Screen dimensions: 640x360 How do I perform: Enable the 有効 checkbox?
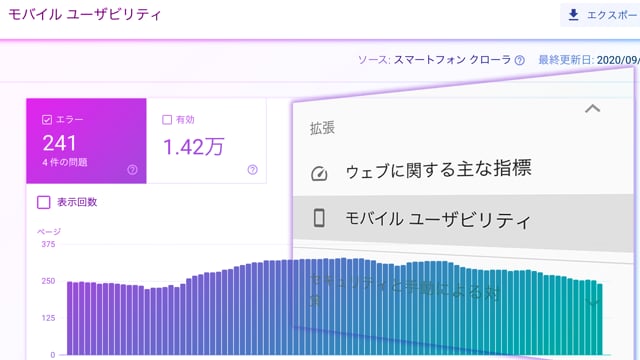pos(167,120)
